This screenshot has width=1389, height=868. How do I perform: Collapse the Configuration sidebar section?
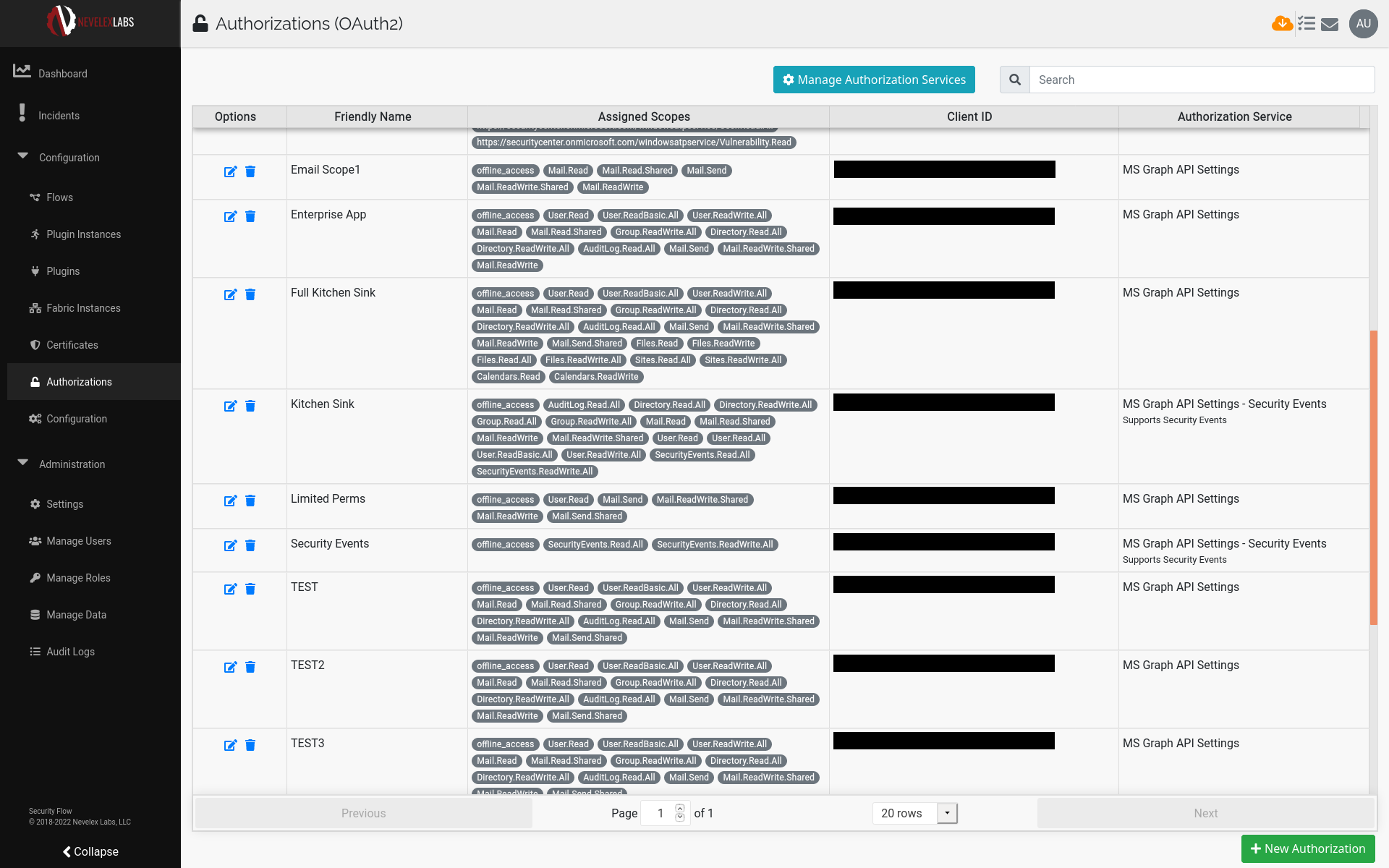click(23, 157)
